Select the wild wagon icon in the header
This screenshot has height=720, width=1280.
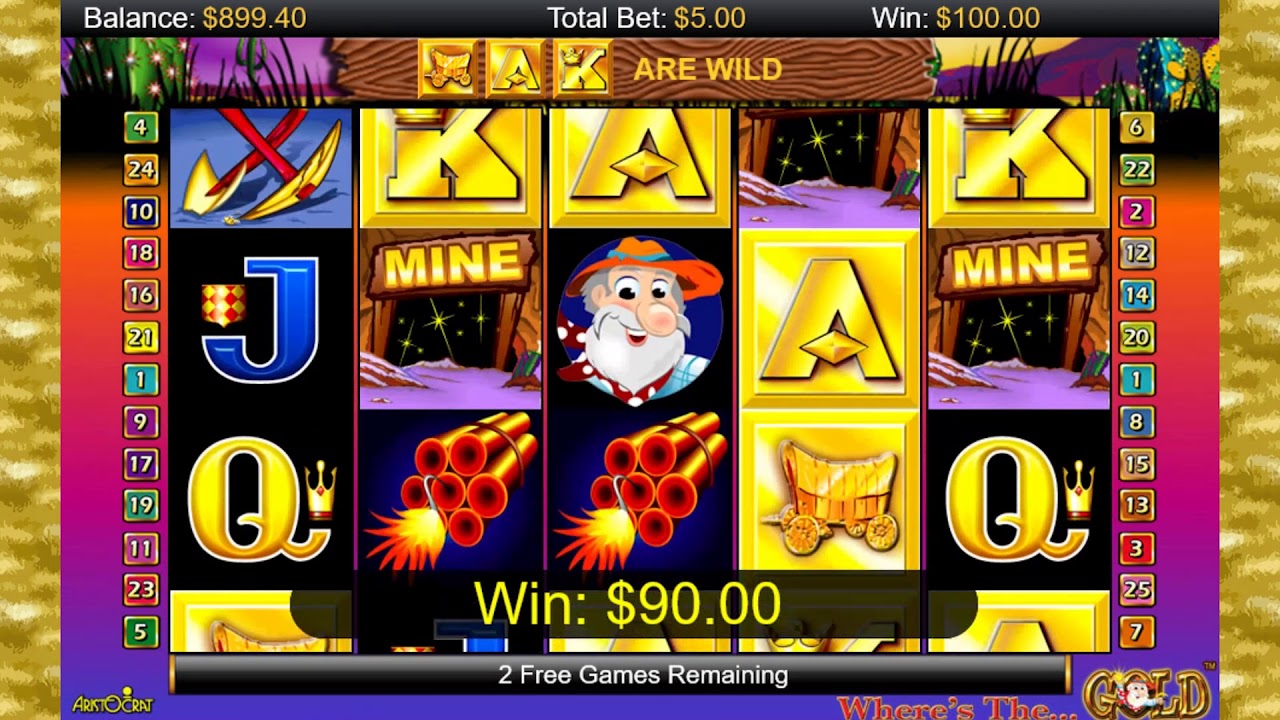click(x=448, y=68)
